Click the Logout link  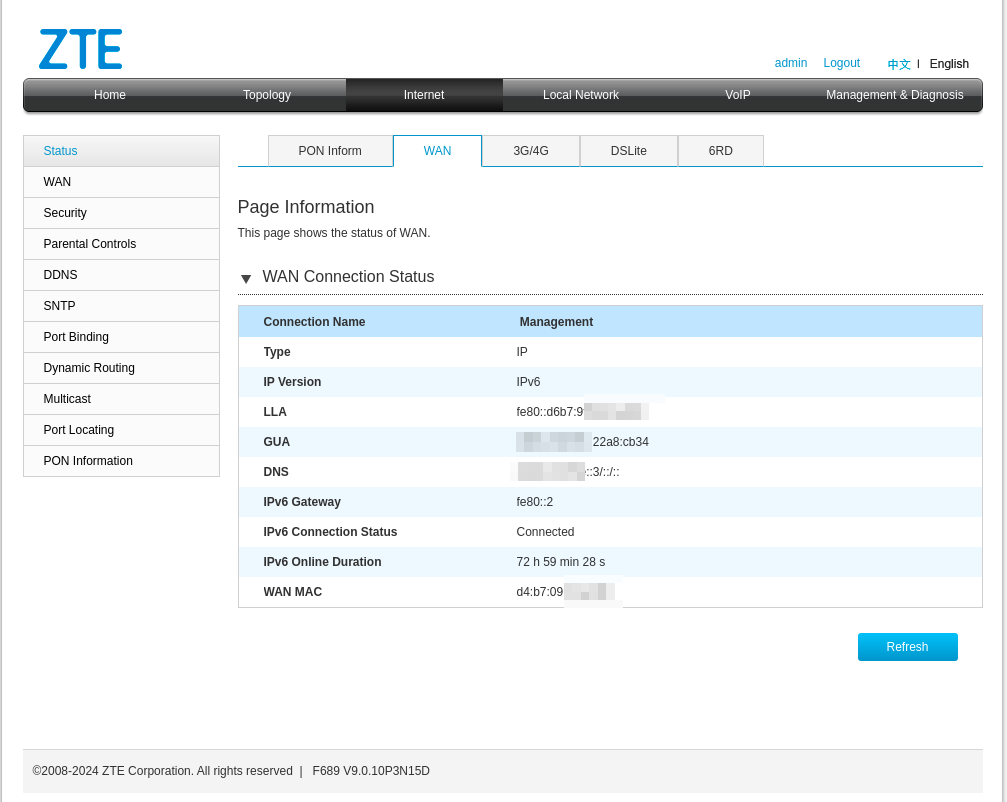pos(841,63)
